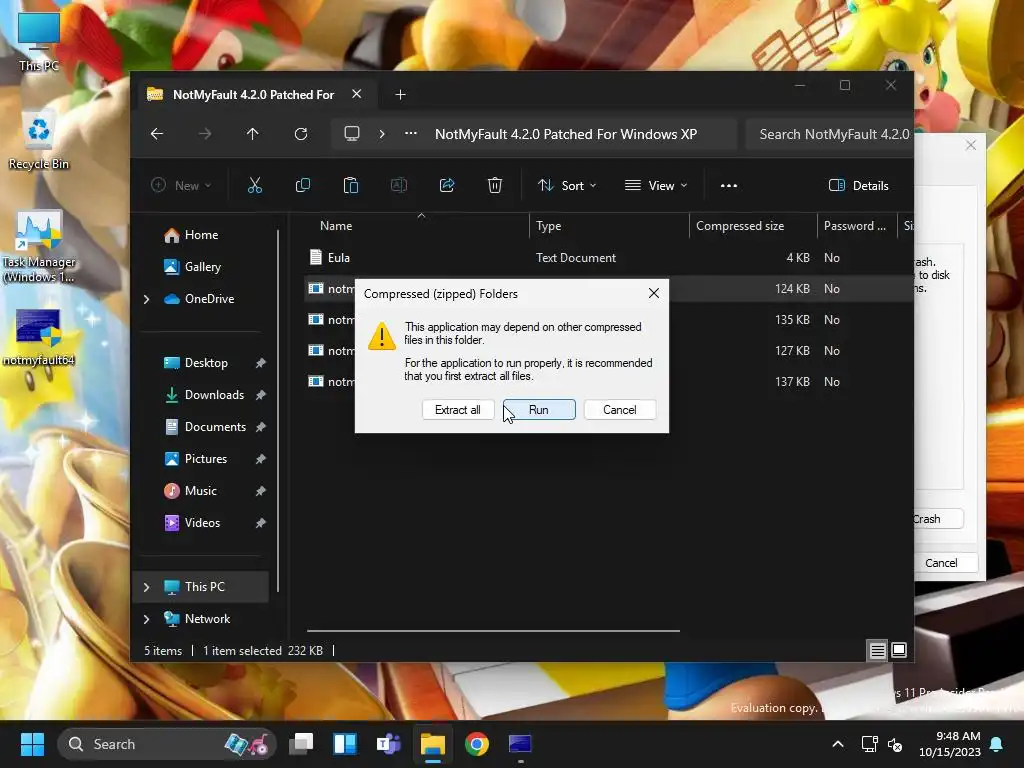
Task: Show hidden system tray icons
Action: pos(838,744)
